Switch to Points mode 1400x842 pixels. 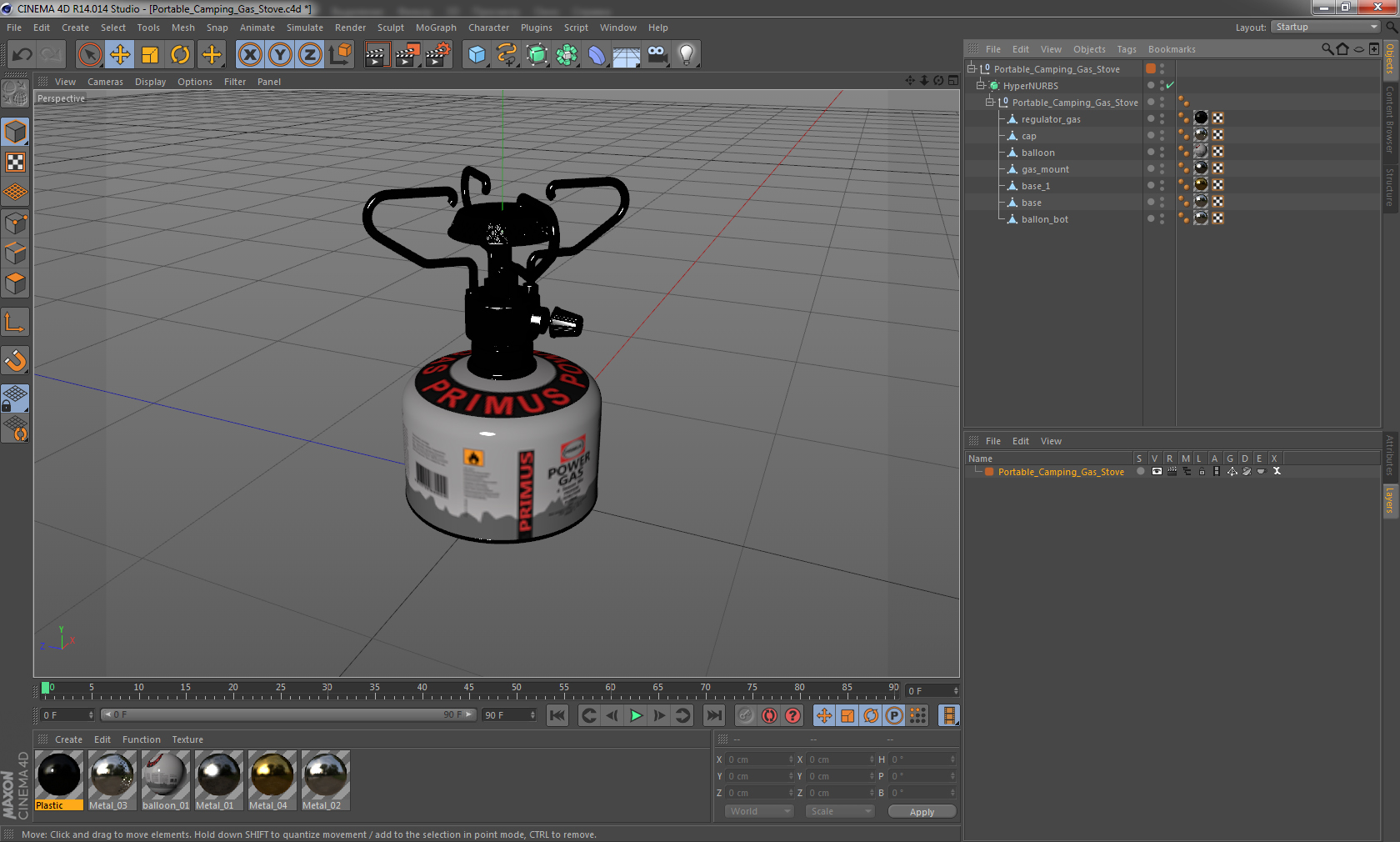point(15,223)
